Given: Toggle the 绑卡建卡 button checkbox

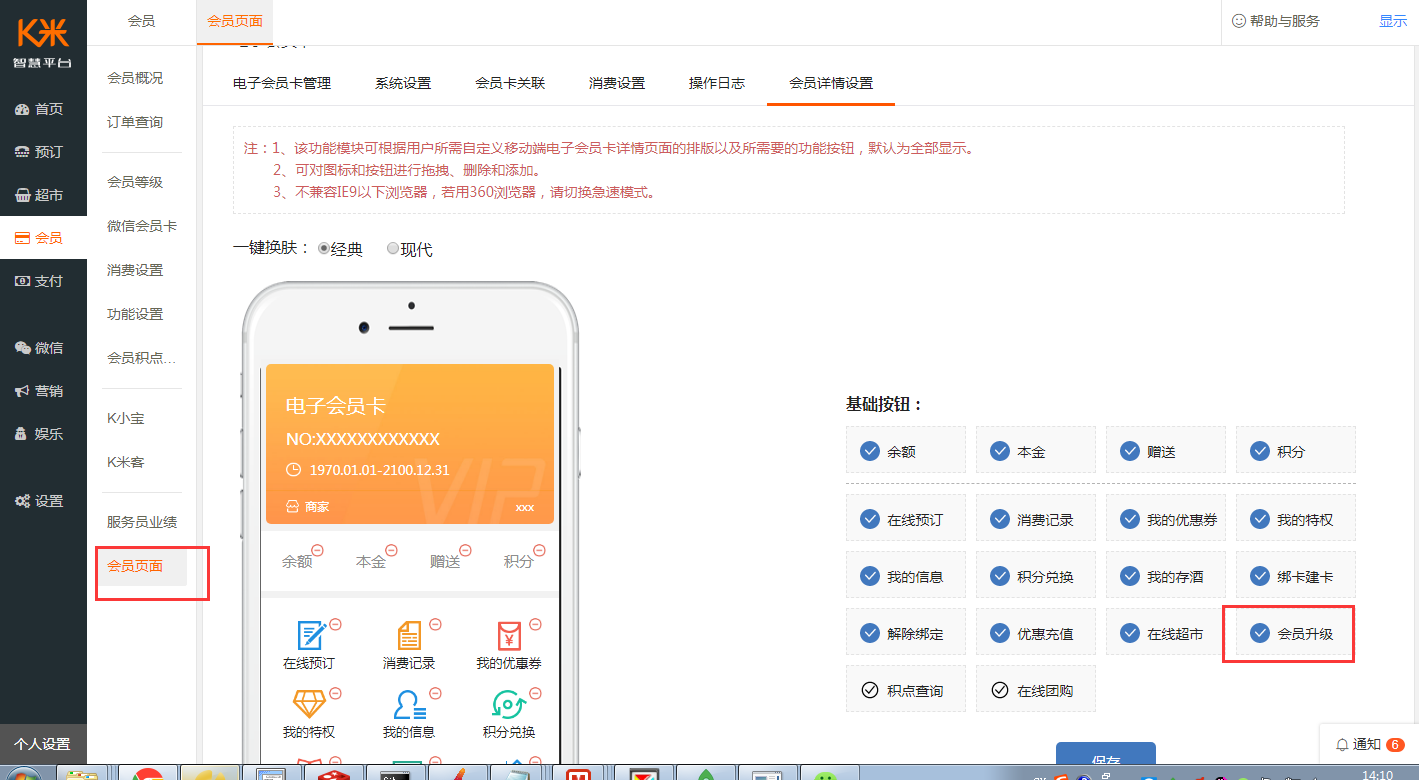Looking at the screenshot, I should pos(1259,576).
